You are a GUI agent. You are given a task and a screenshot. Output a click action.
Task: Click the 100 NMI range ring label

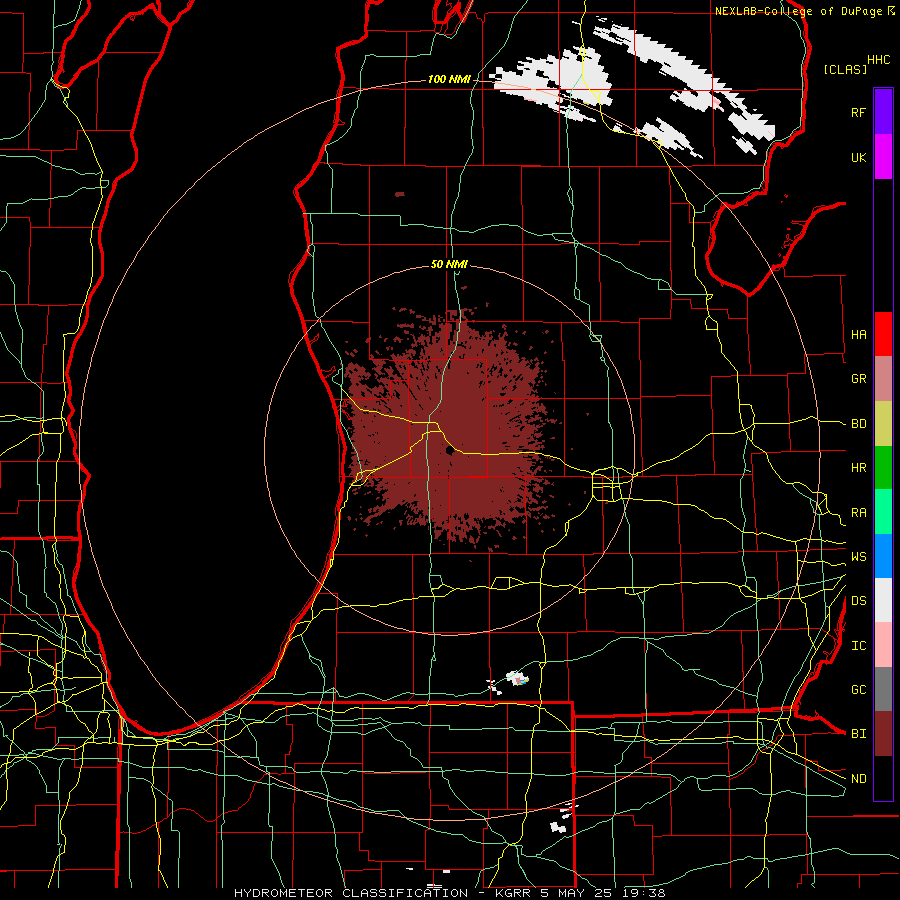(x=449, y=79)
